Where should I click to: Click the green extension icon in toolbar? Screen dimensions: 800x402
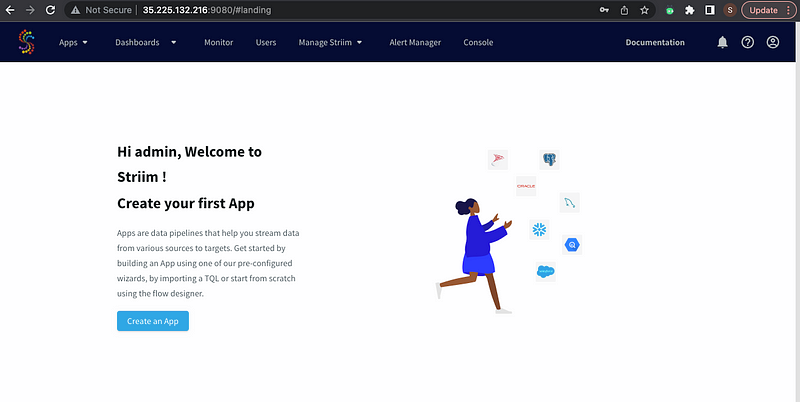click(x=669, y=10)
